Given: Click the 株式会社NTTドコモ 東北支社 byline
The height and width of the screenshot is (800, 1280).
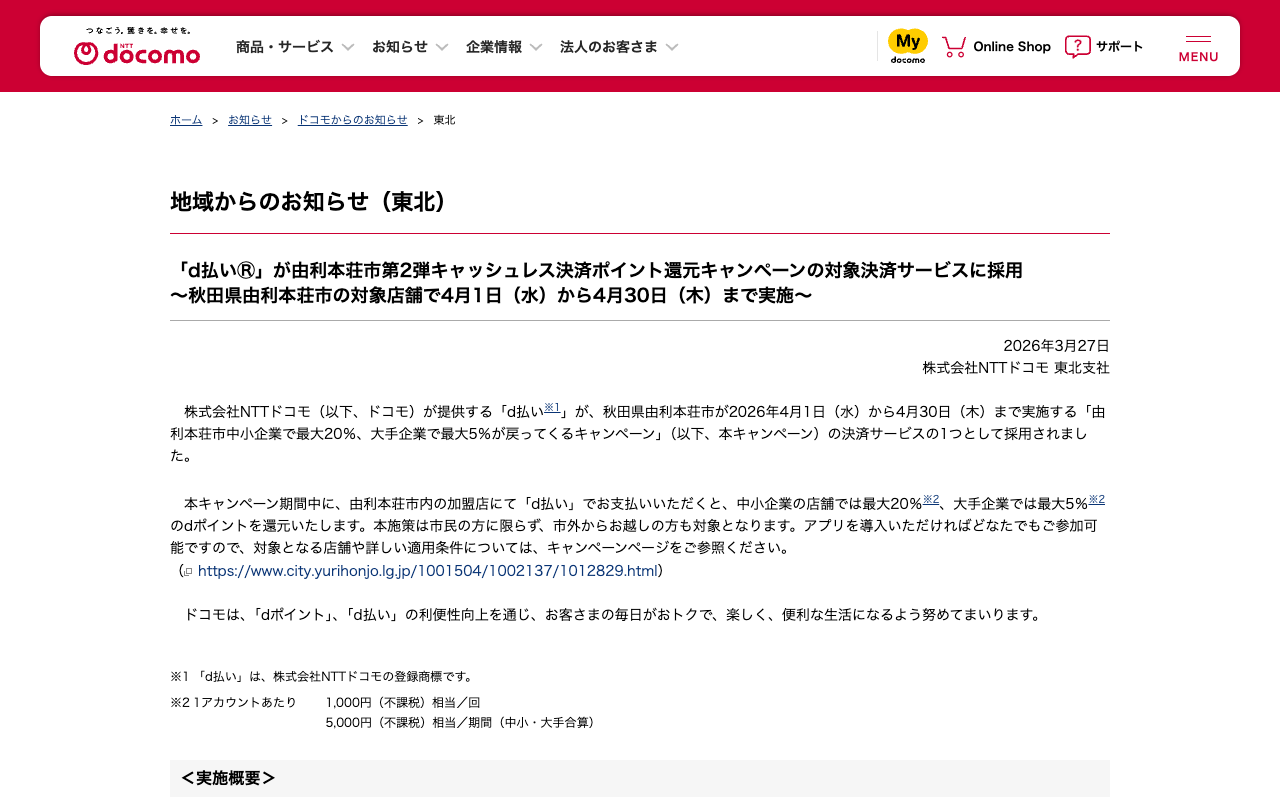Looking at the screenshot, I should [1016, 368].
